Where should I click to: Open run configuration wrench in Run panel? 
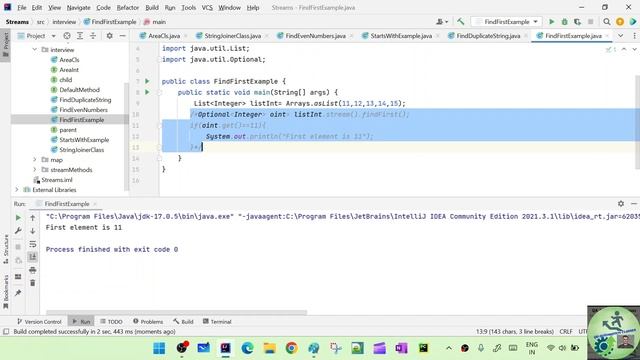(18, 231)
